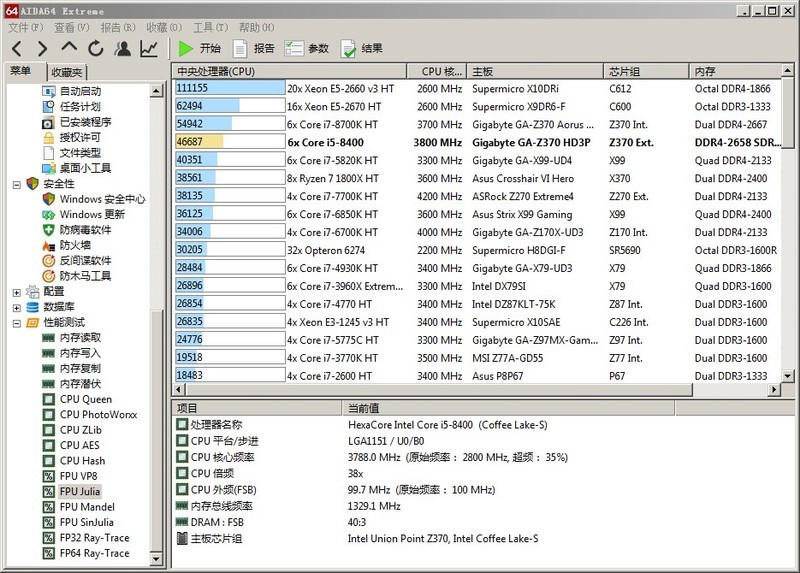
Task: Select FP64 Ray-Trace benchmark
Action: tap(94, 553)
